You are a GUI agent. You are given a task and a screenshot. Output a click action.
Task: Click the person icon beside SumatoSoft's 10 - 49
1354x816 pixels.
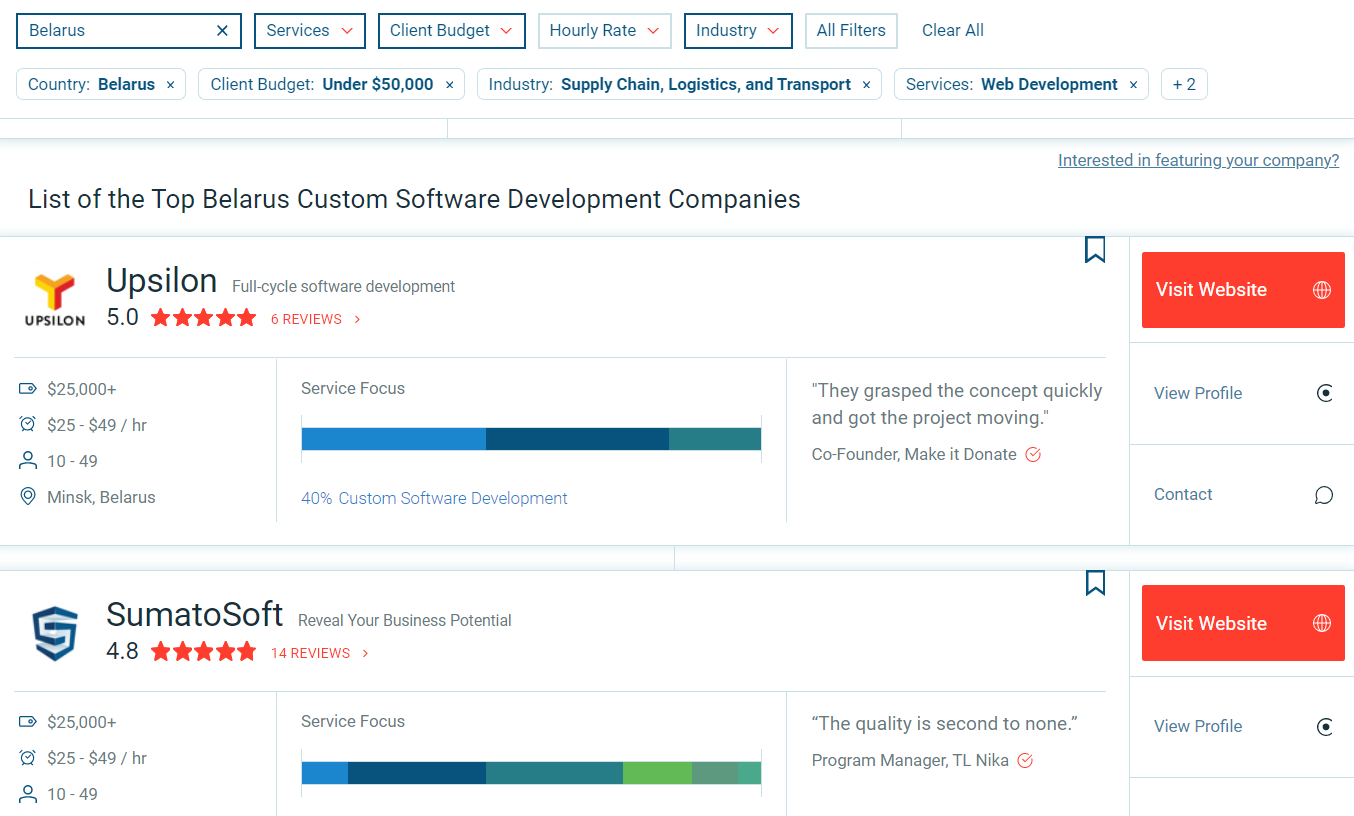point(28,794)
